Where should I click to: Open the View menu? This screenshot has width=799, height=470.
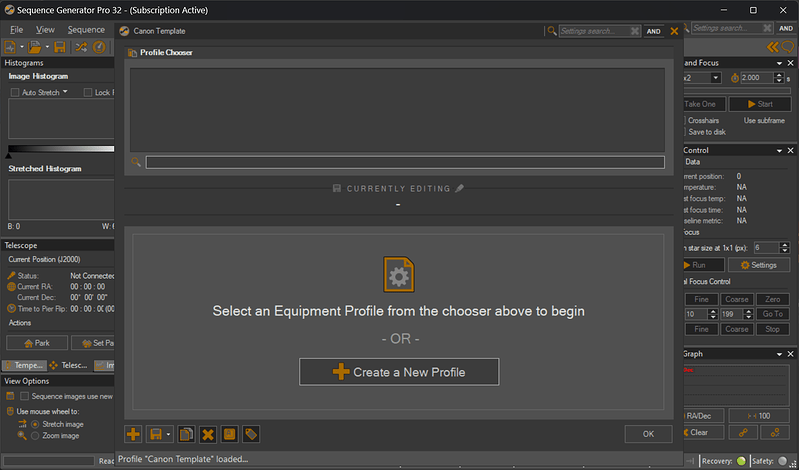pyautogui.click(x=45, y=30)
